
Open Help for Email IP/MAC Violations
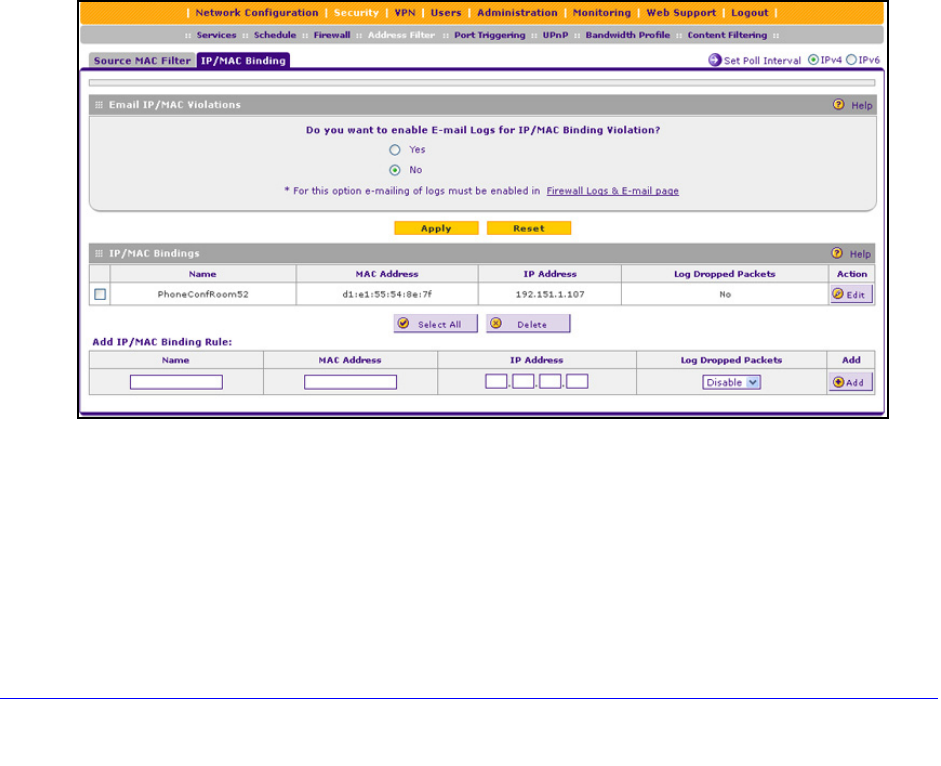pyautogui.click(x=853, y=105)
